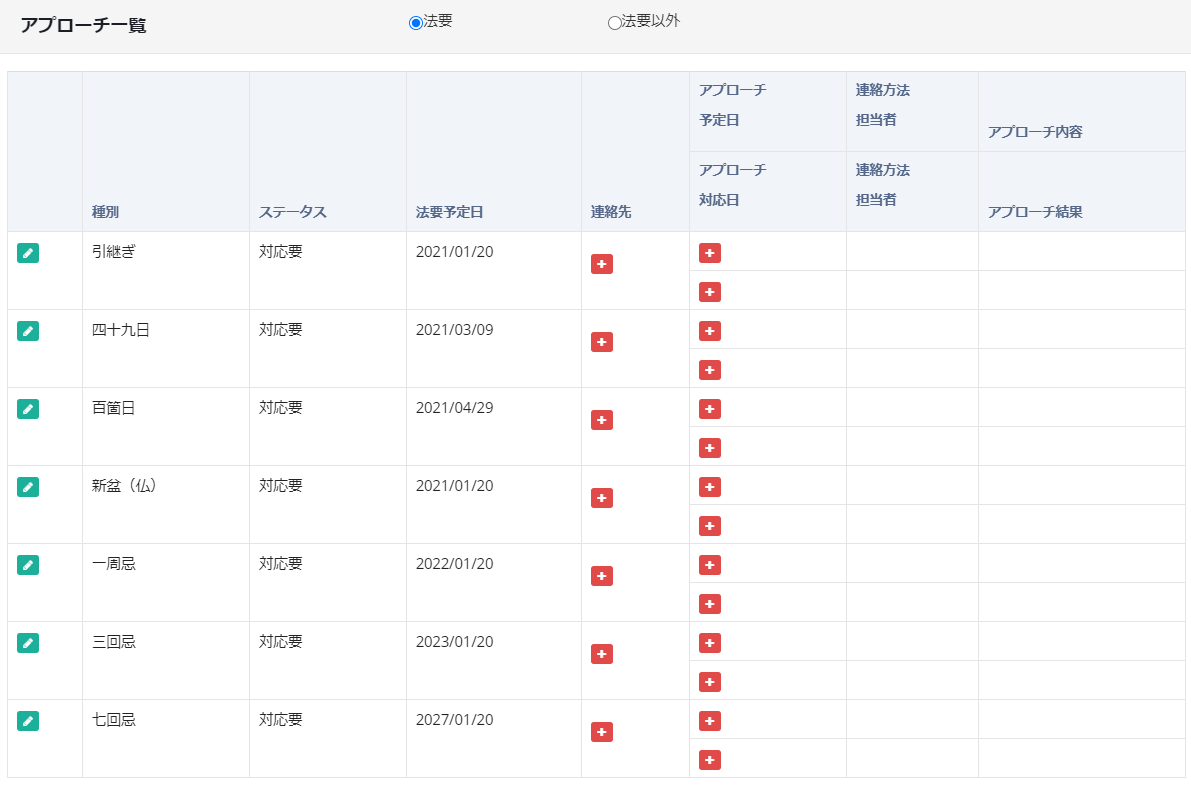The width and height of the screenshot is (1191, 789).
Task: Add 連絡先 for the 七回忌 row
Action: pos(602,732)
